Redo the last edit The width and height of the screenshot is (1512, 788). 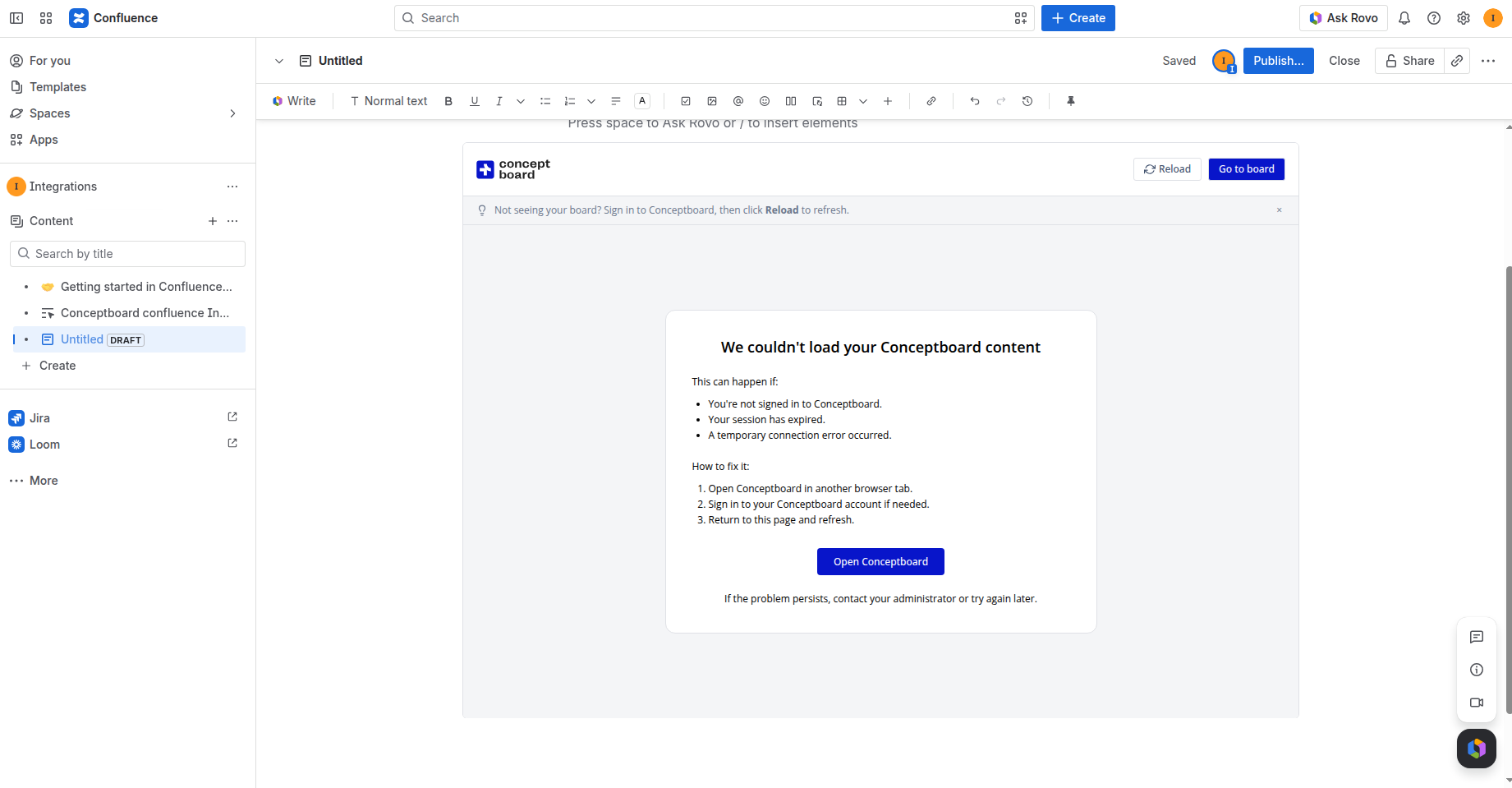tap(1001, 101)
